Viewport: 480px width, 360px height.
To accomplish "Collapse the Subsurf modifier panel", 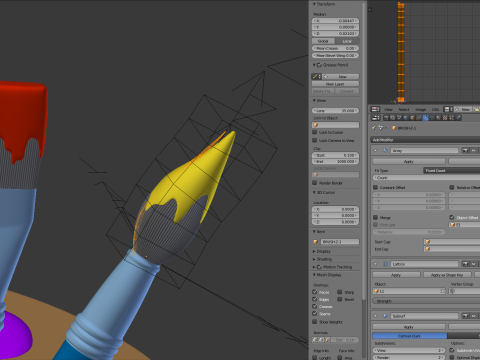I will pos(376,316).
